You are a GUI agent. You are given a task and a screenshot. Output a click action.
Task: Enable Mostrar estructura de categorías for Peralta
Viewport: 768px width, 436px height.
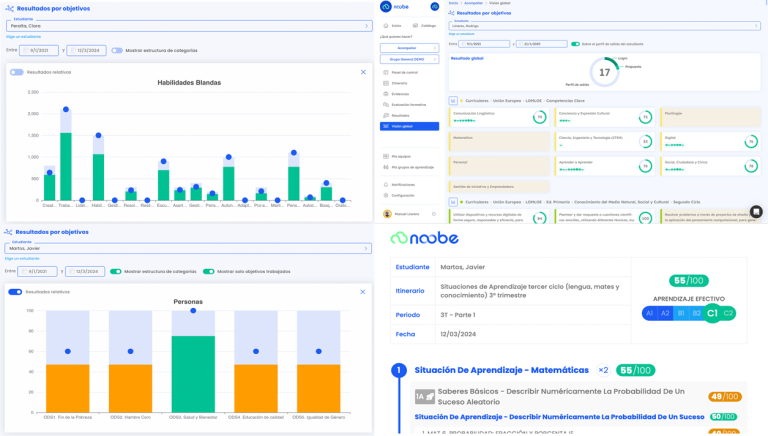[117, 49]
